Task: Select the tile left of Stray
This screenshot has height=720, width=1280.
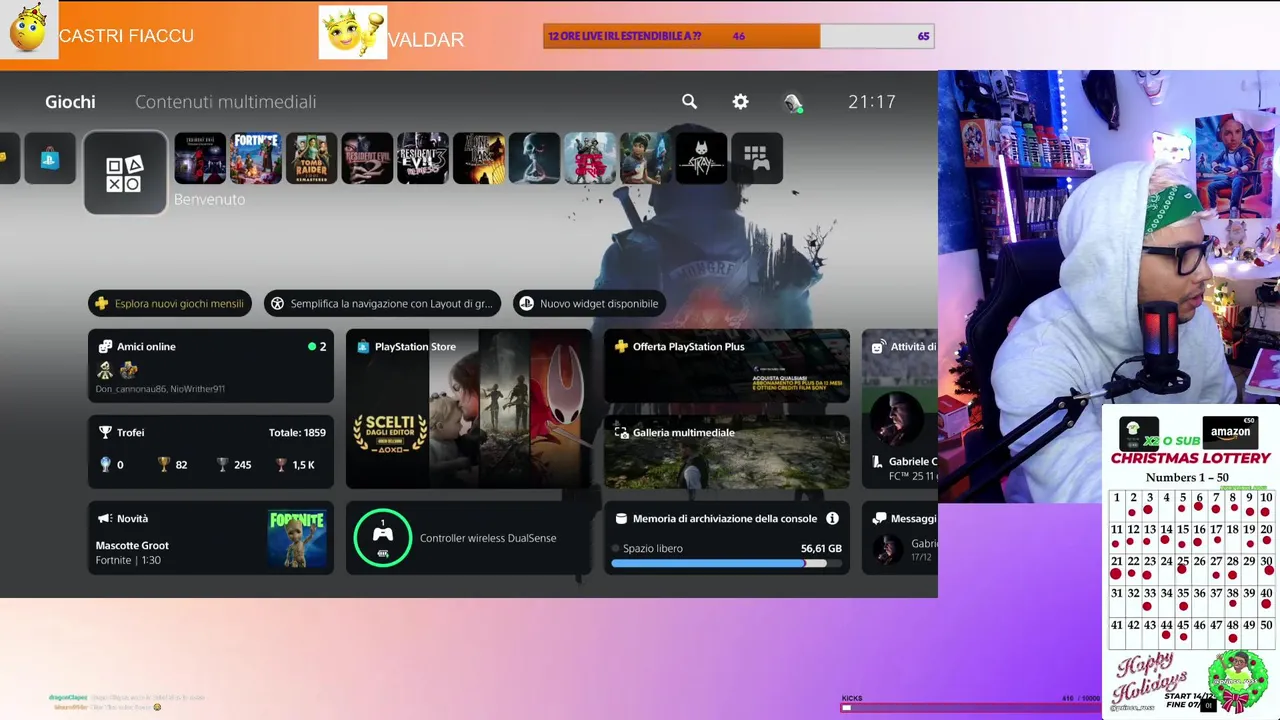Action: (x=646, y=159)
